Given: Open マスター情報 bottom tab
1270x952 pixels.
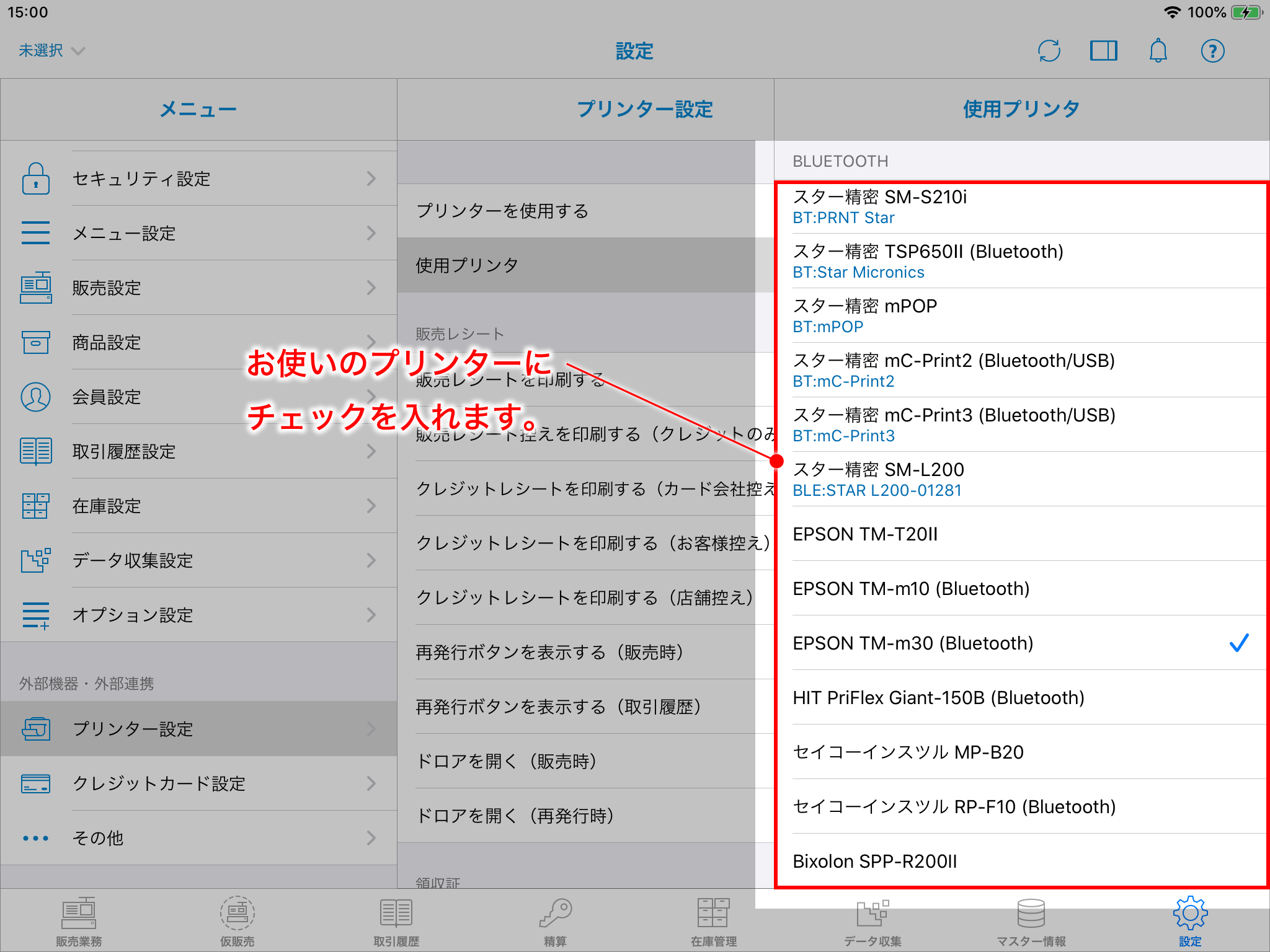Looking at the screenshot, I should (1031, 922).
